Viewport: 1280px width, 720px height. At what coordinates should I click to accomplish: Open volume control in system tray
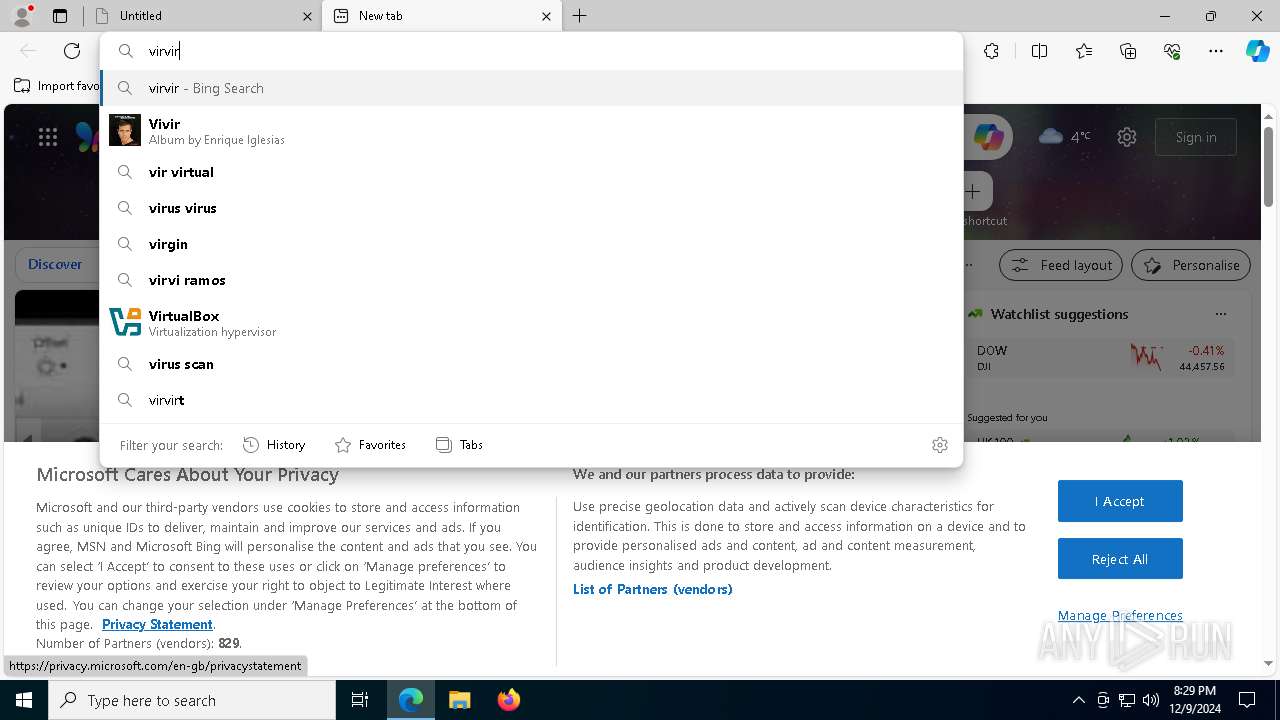[x=1150, y=700]
